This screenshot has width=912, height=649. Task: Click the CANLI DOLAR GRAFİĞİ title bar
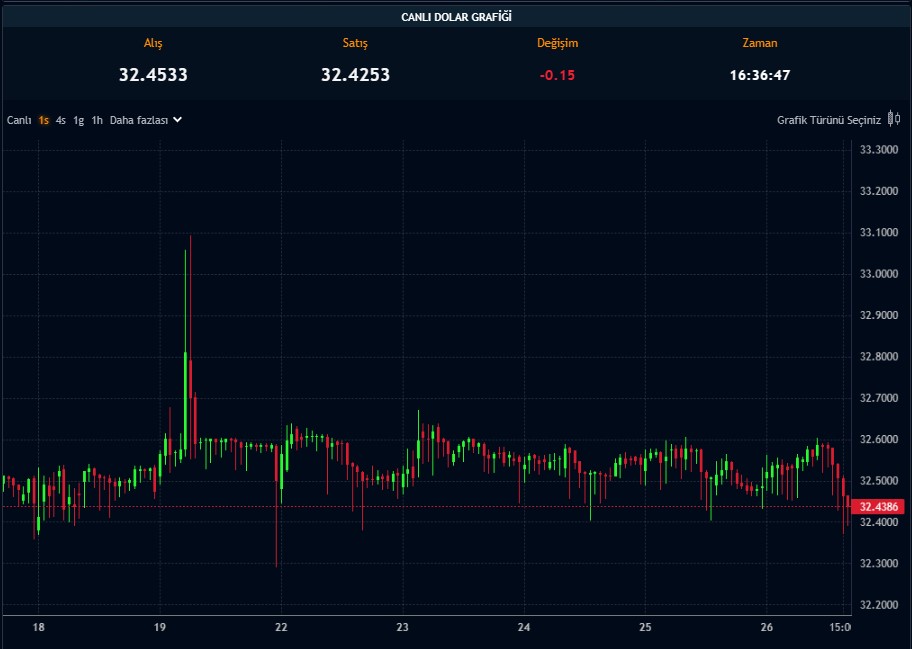click(x=456, y=15)
